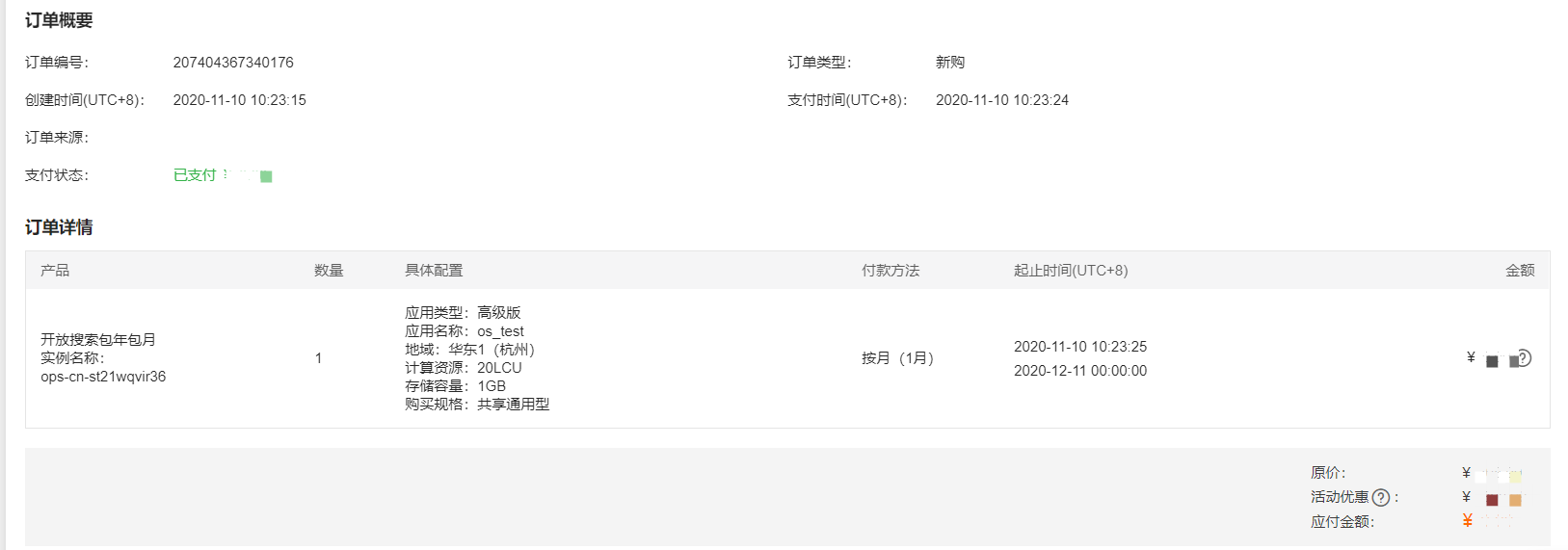
Task: Click the 产品 column header
Action: tap(55, 271)
